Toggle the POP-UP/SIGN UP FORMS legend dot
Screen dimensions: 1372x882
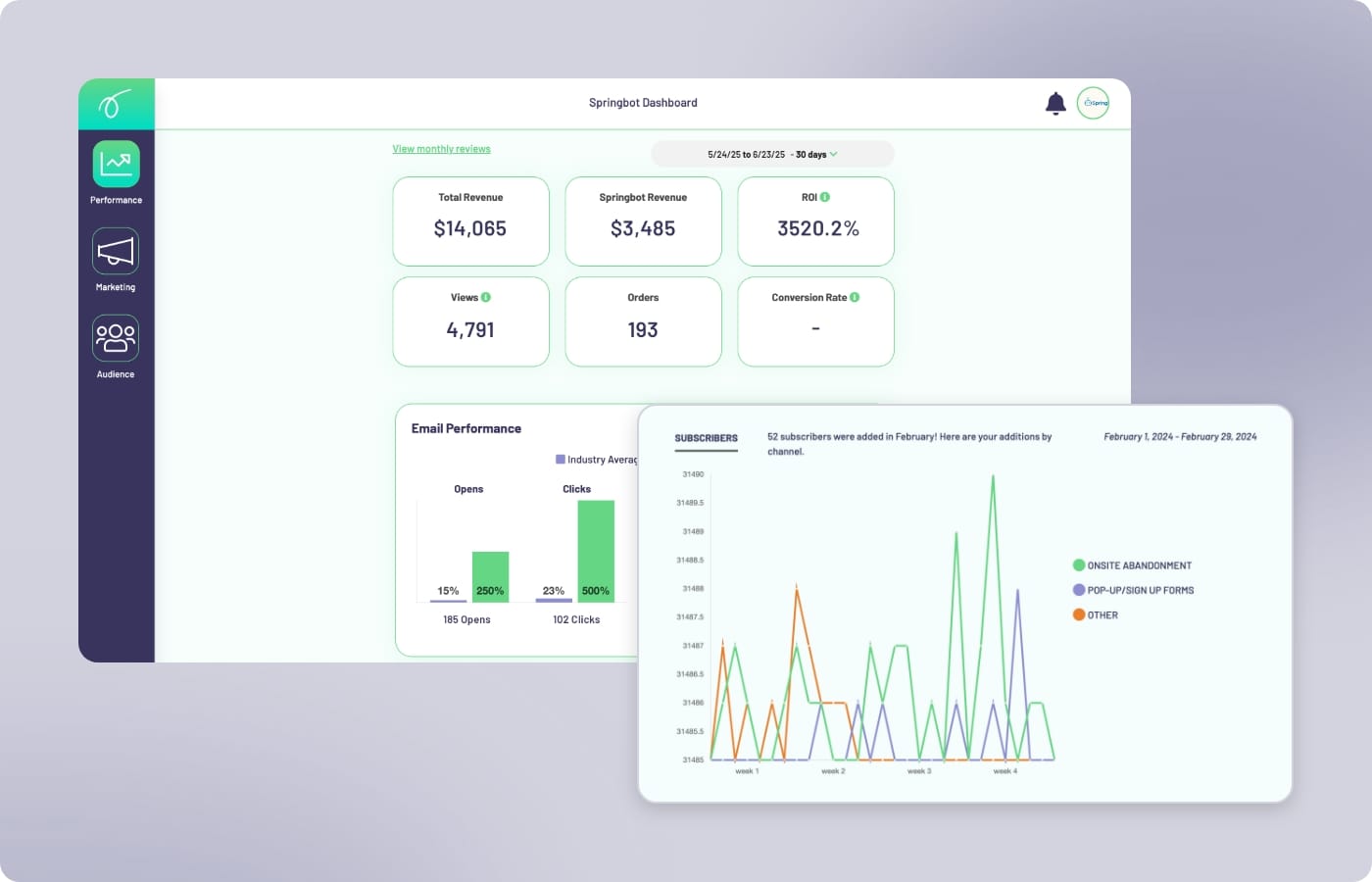pos(1079,590)
